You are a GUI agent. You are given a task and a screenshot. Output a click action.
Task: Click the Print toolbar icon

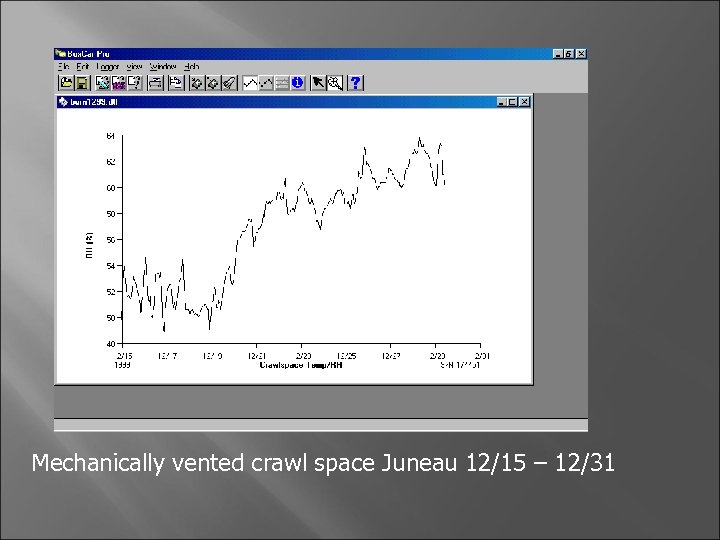[156, 83]
